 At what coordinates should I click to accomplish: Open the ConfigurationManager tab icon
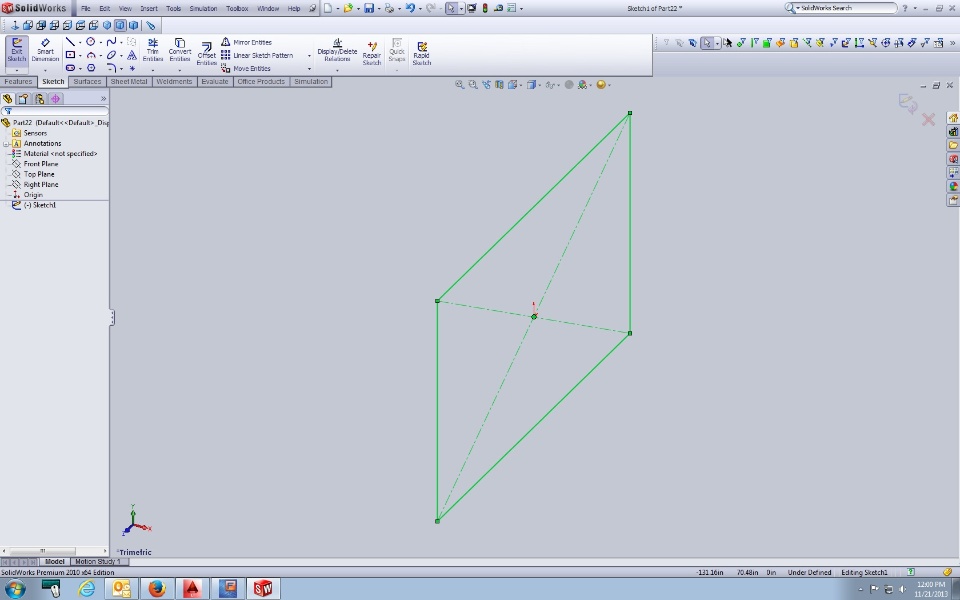[40, 99]
